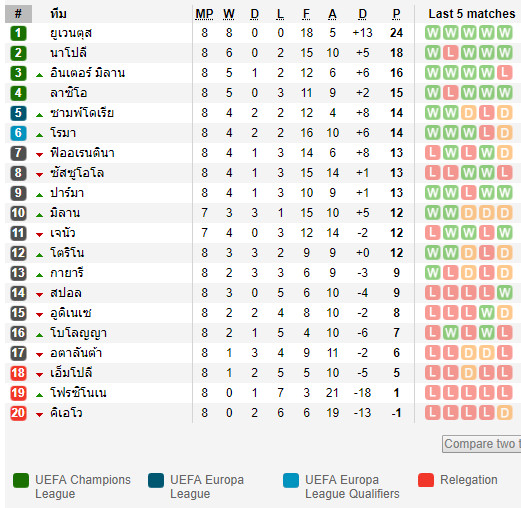Click the green UEFA Champions League swatch

coord(21,480)
